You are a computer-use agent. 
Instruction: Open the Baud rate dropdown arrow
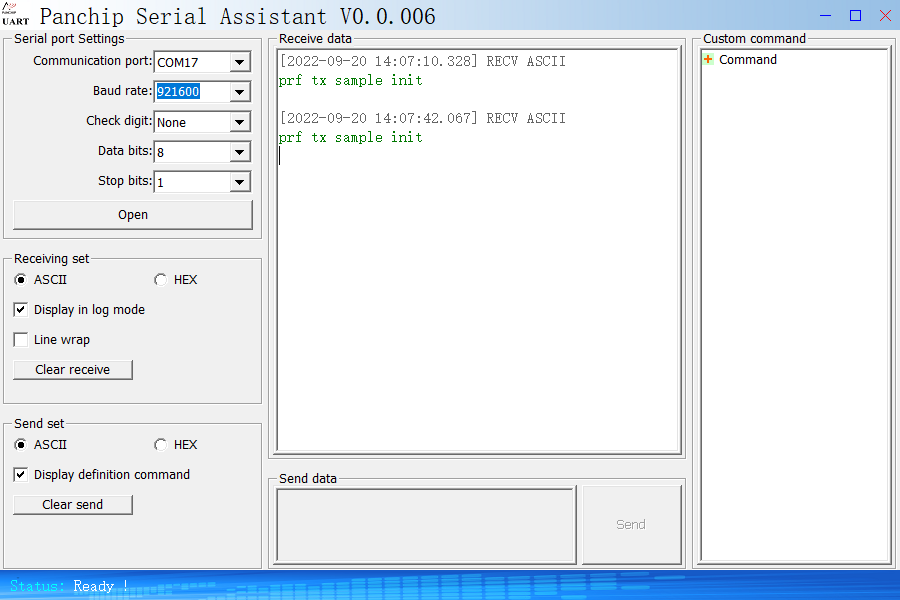coord(240,92)
